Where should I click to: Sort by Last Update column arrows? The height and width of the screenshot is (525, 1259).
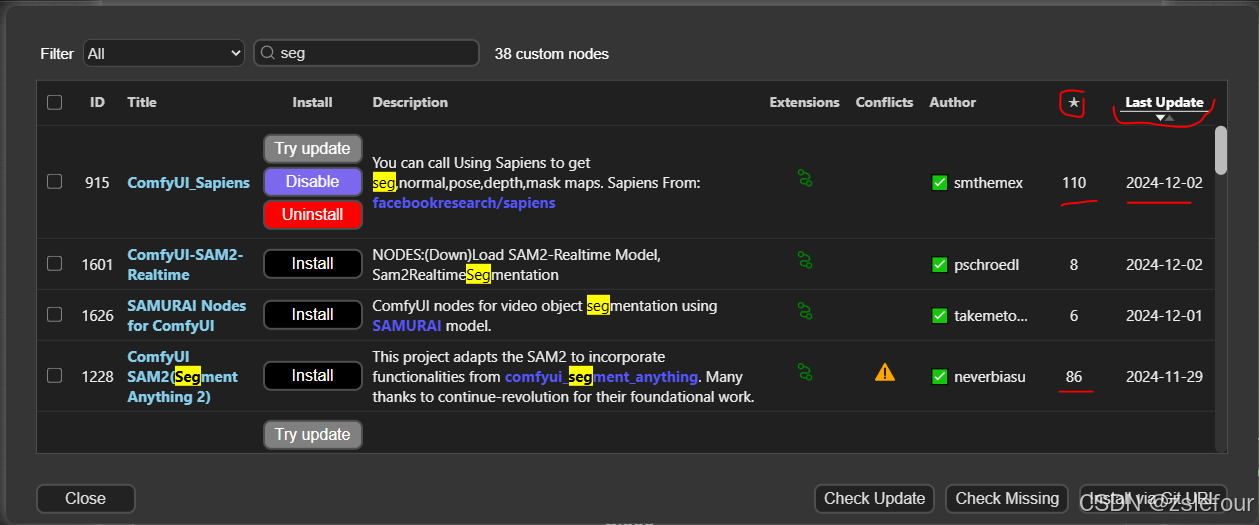coord(1164,118)
